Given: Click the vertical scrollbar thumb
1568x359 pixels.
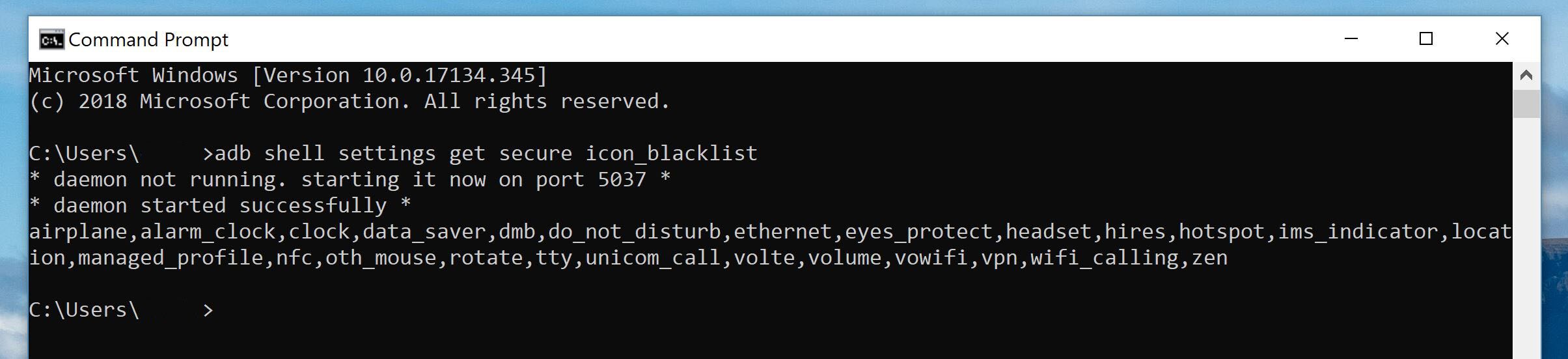Looking at the screenshot, I should click(x=1526, y=104).
